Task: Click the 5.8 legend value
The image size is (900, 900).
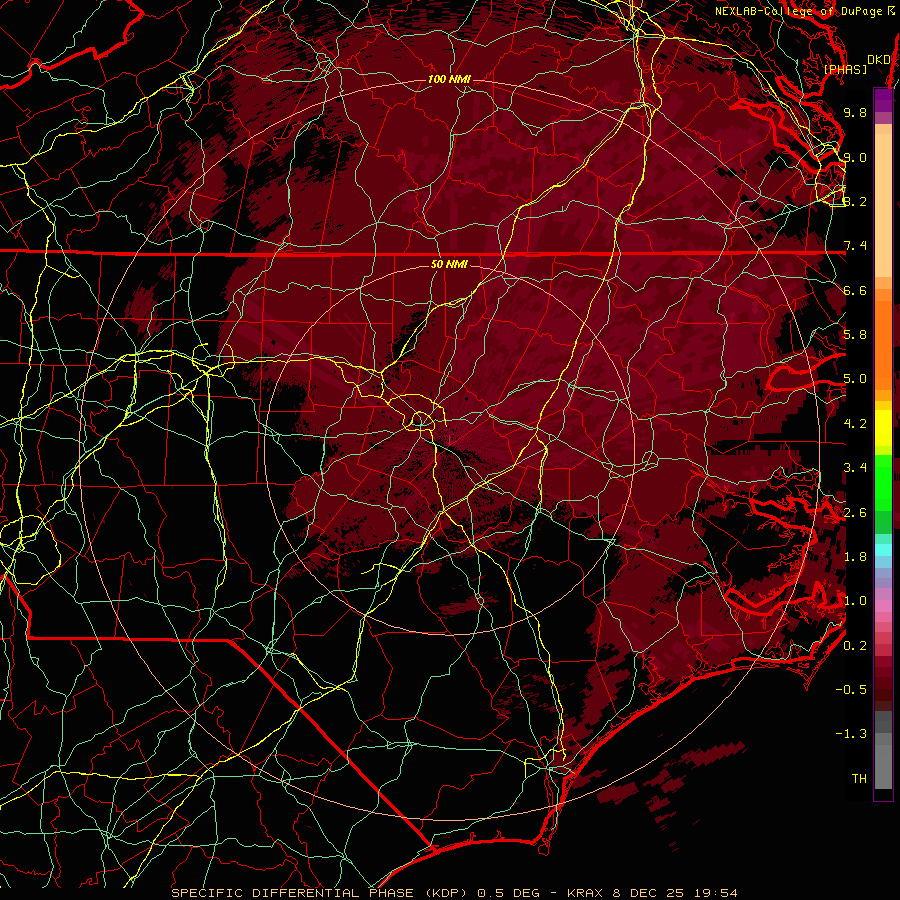Action: tap(855, 335)
